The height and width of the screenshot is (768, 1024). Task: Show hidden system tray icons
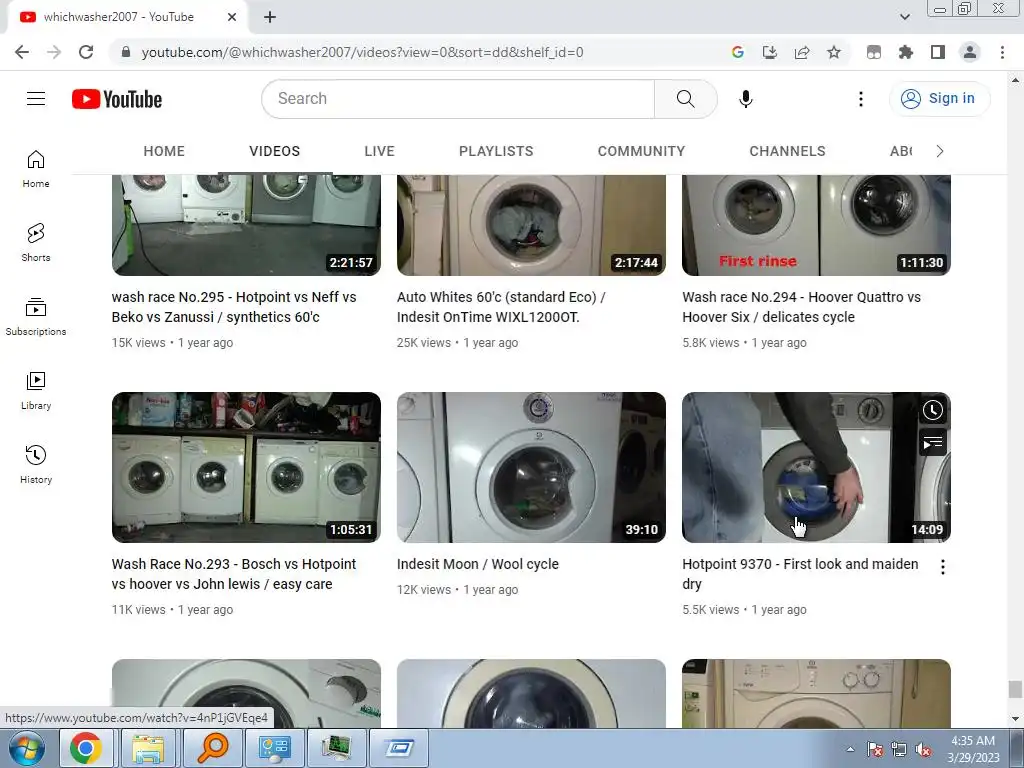850,749
